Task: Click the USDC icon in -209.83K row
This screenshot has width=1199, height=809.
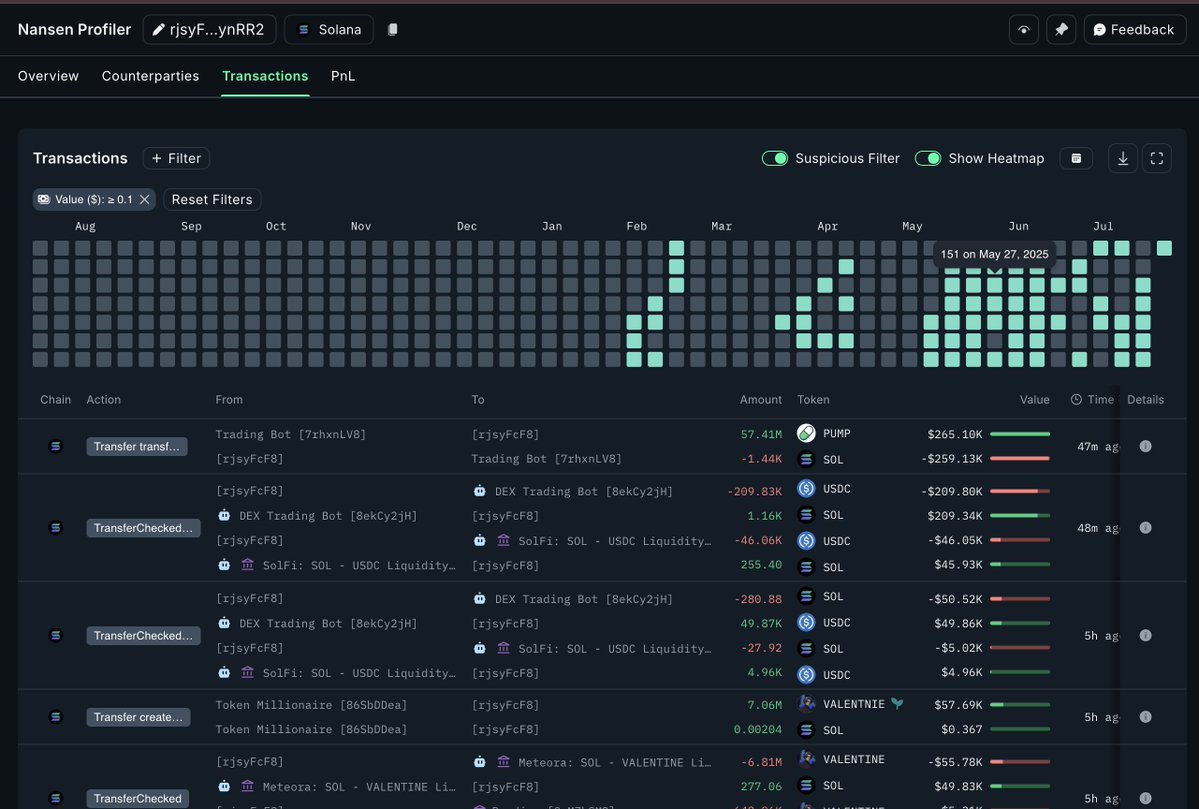Action: (x=806, y=489)
